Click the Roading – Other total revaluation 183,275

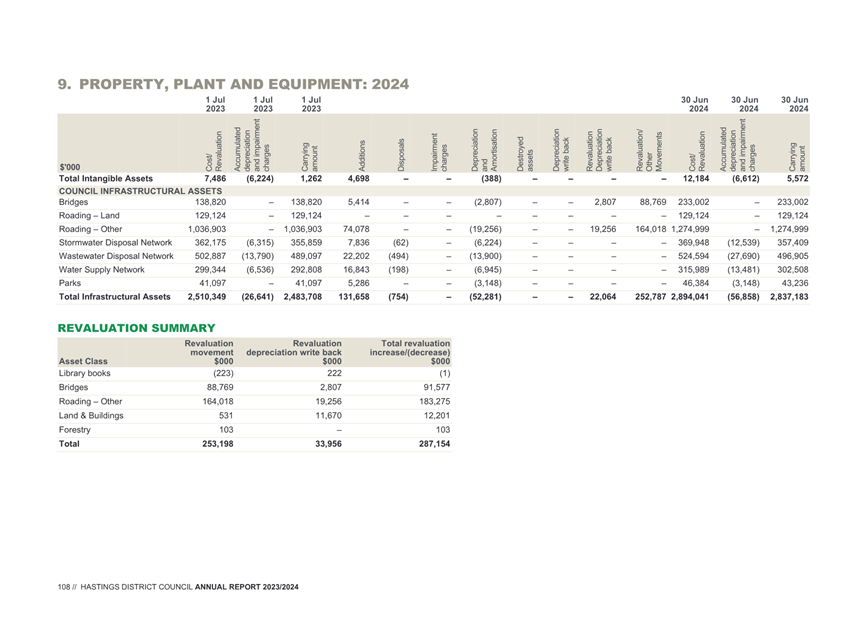pos(435,401)
